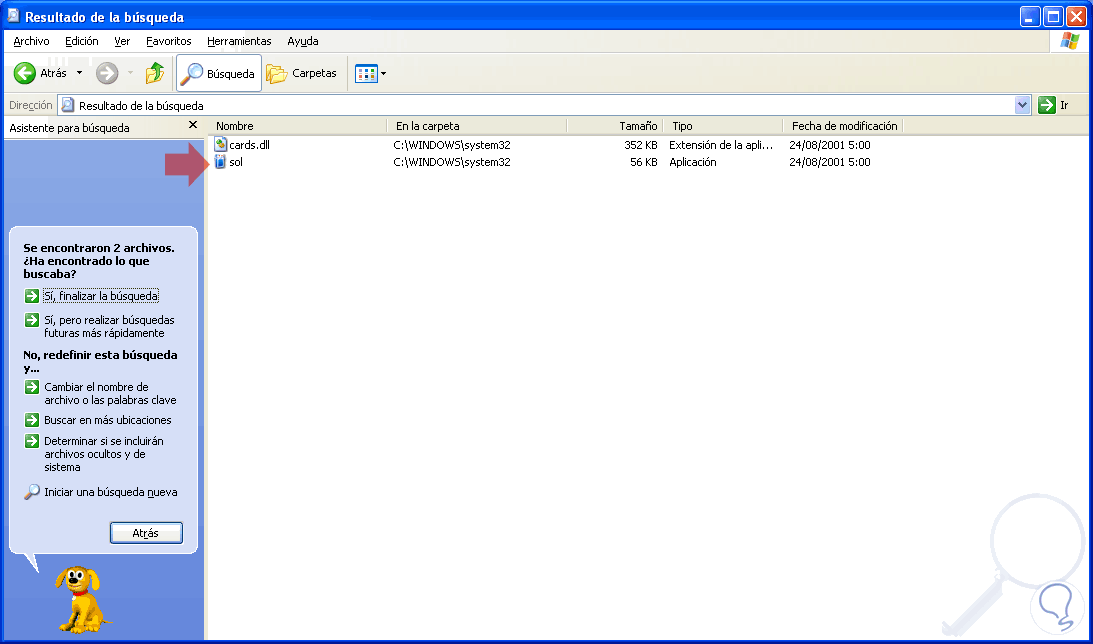Open the Ver menu
This screenshot has width=1093, height=644.
pyautogui.click(x=122, y=41)
